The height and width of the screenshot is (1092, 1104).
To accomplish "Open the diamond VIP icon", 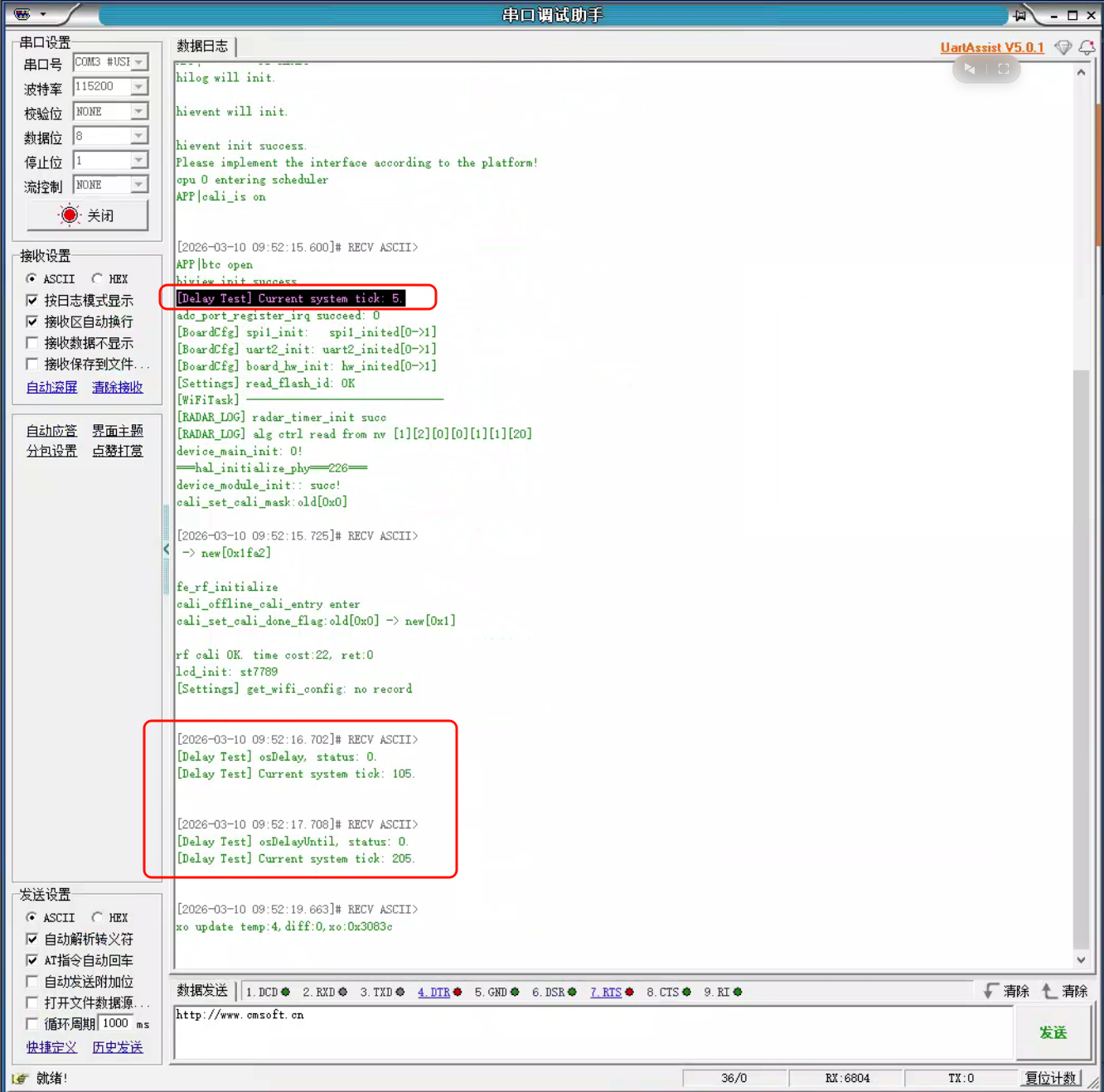I will [x=1063, y=47].
